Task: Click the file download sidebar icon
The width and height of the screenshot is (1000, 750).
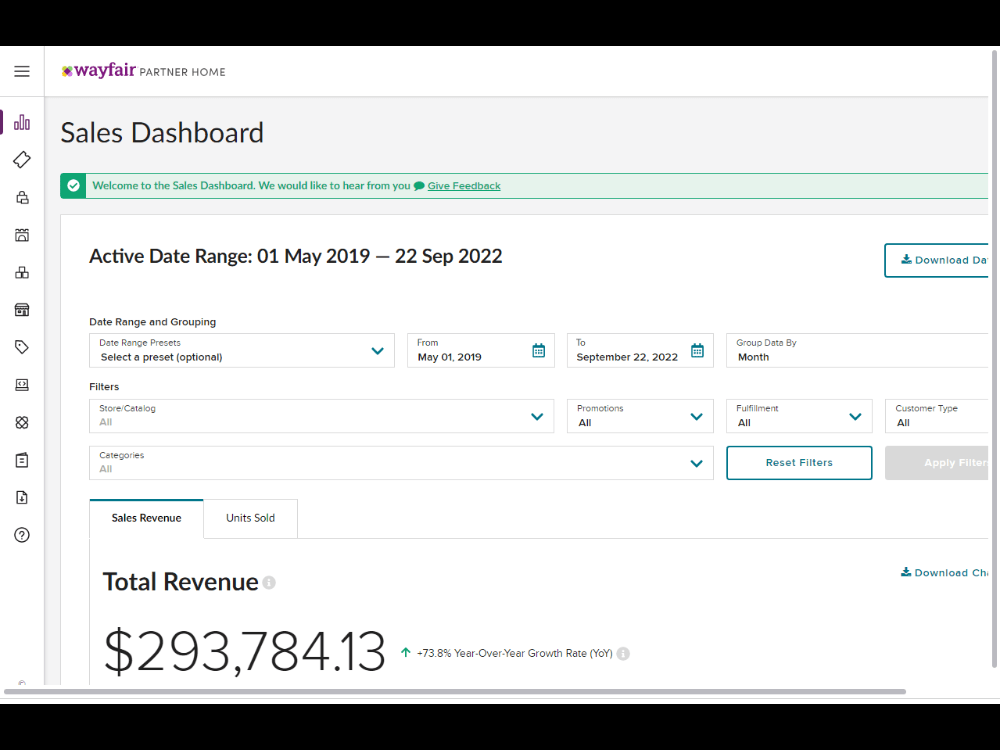Action: 22,497
